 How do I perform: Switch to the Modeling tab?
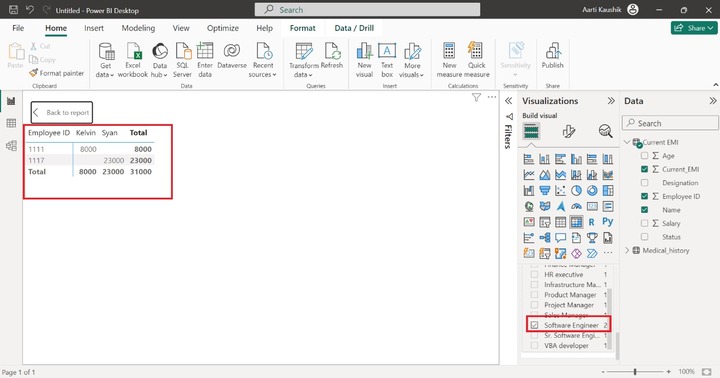point(138,28)
